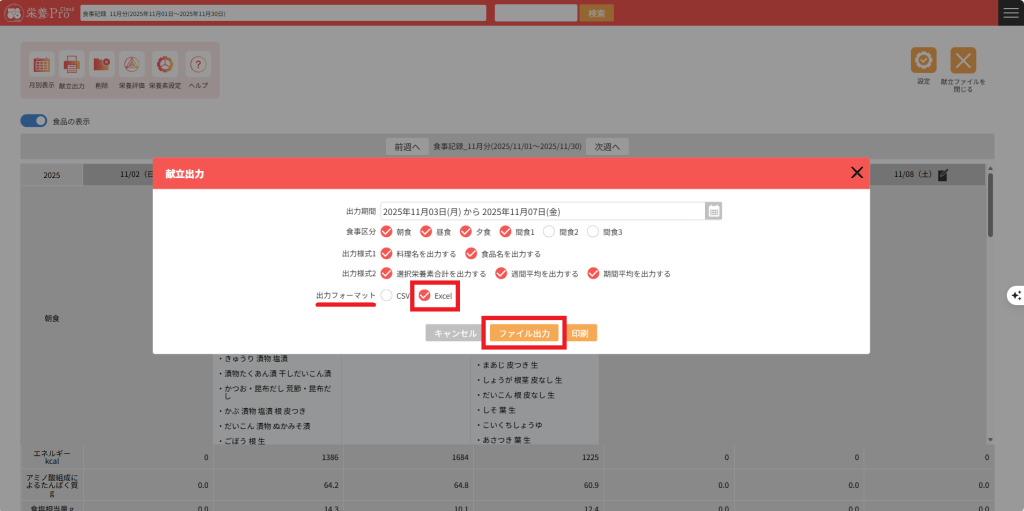The width and height of the screenshot is (1024, 511).
Task: Select the Excel output format option
Action: tap(425, 295)
